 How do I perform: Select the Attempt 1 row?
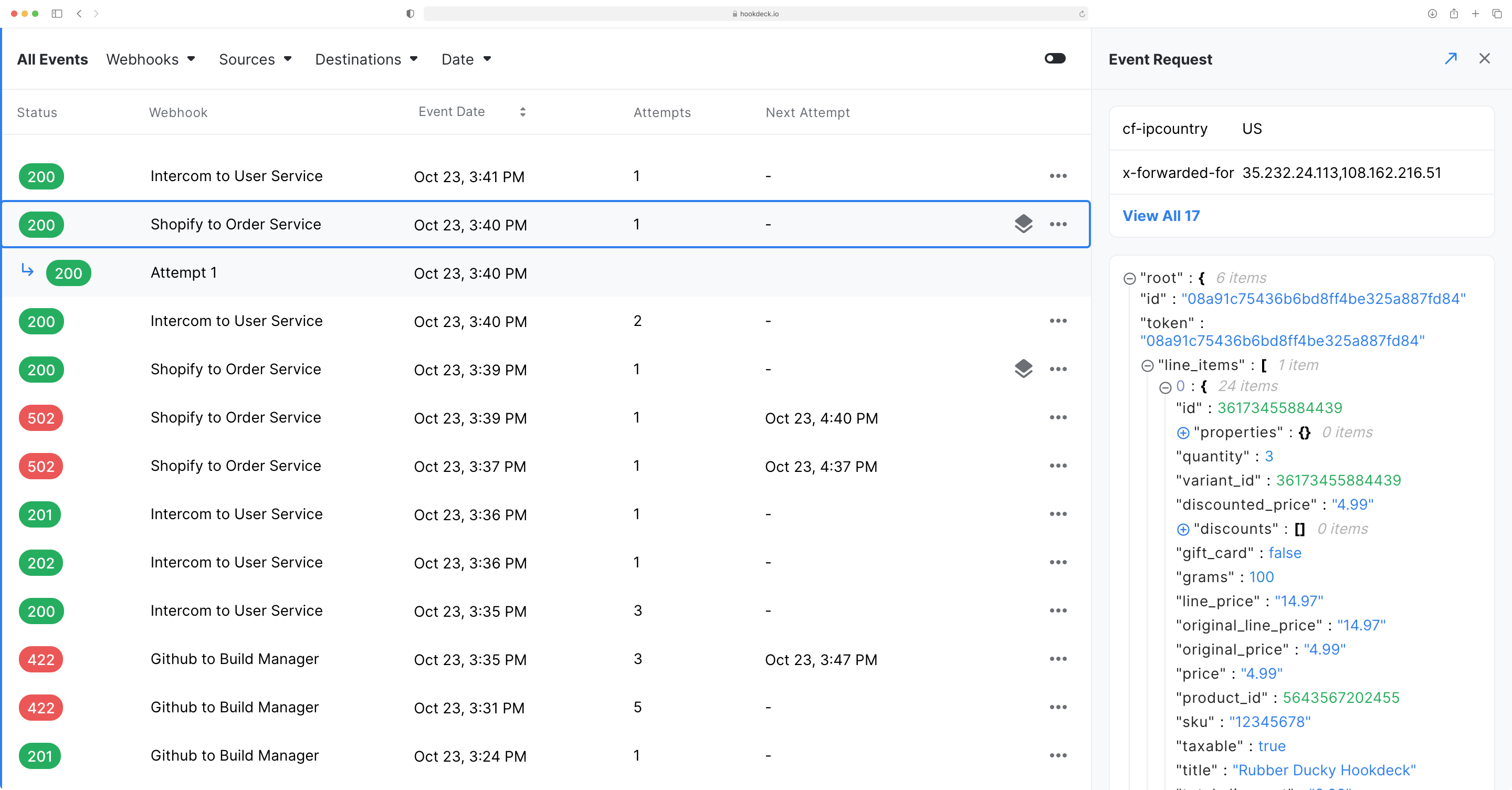(546, 273)
